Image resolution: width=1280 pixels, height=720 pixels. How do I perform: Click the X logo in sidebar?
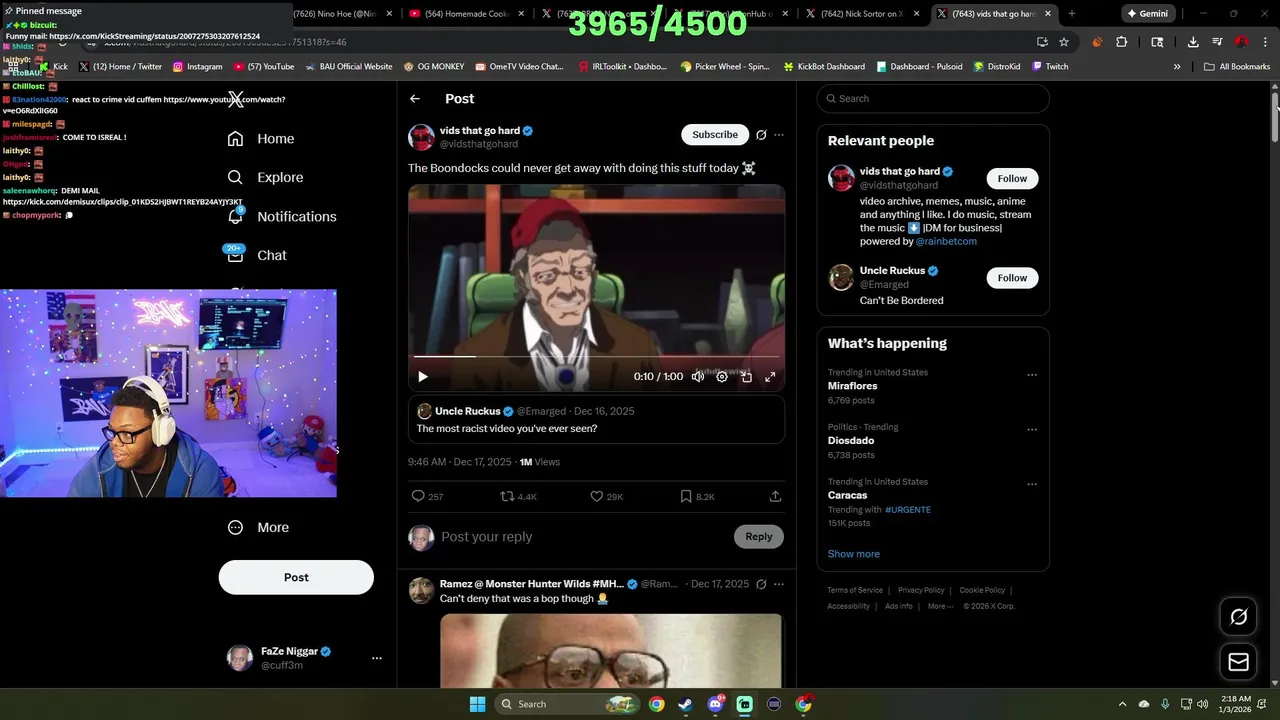(235, 99)
